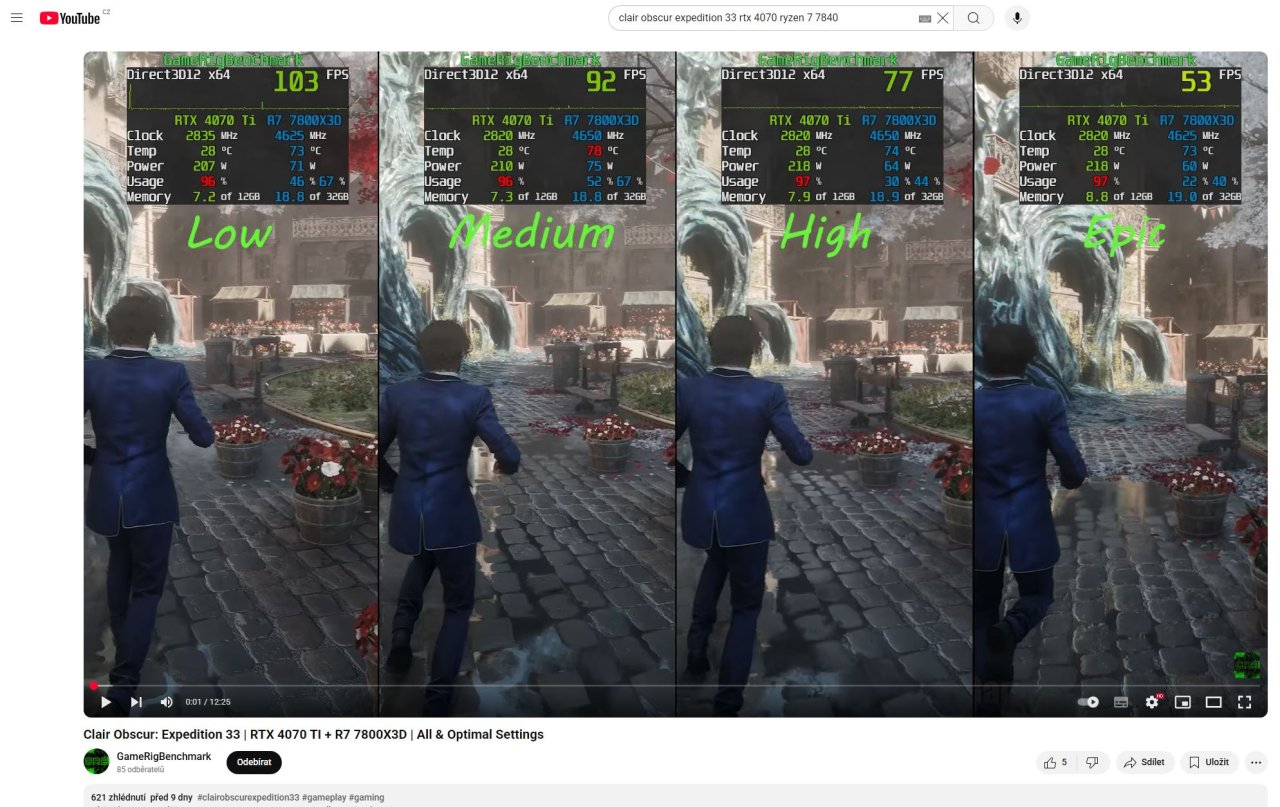Screen dimensions: 1280x807
Task: Open the on-screen keyboard in search box
Action: (924, 18)
